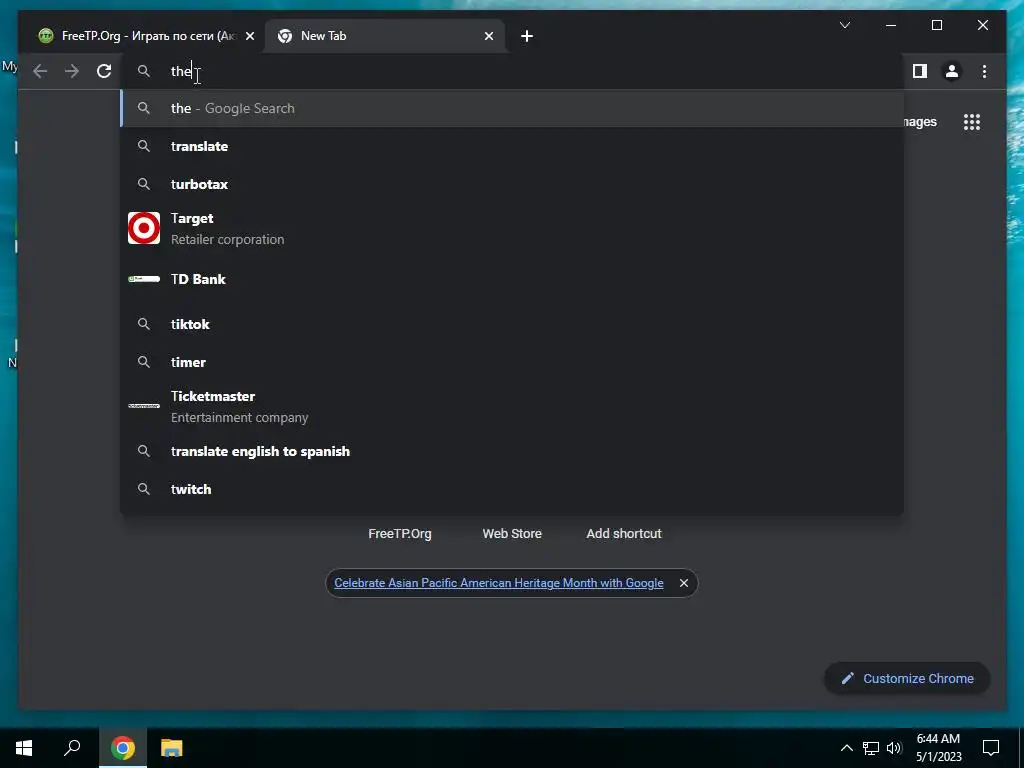Click the Chrome taskbar icon

click(x=122, y=748)
